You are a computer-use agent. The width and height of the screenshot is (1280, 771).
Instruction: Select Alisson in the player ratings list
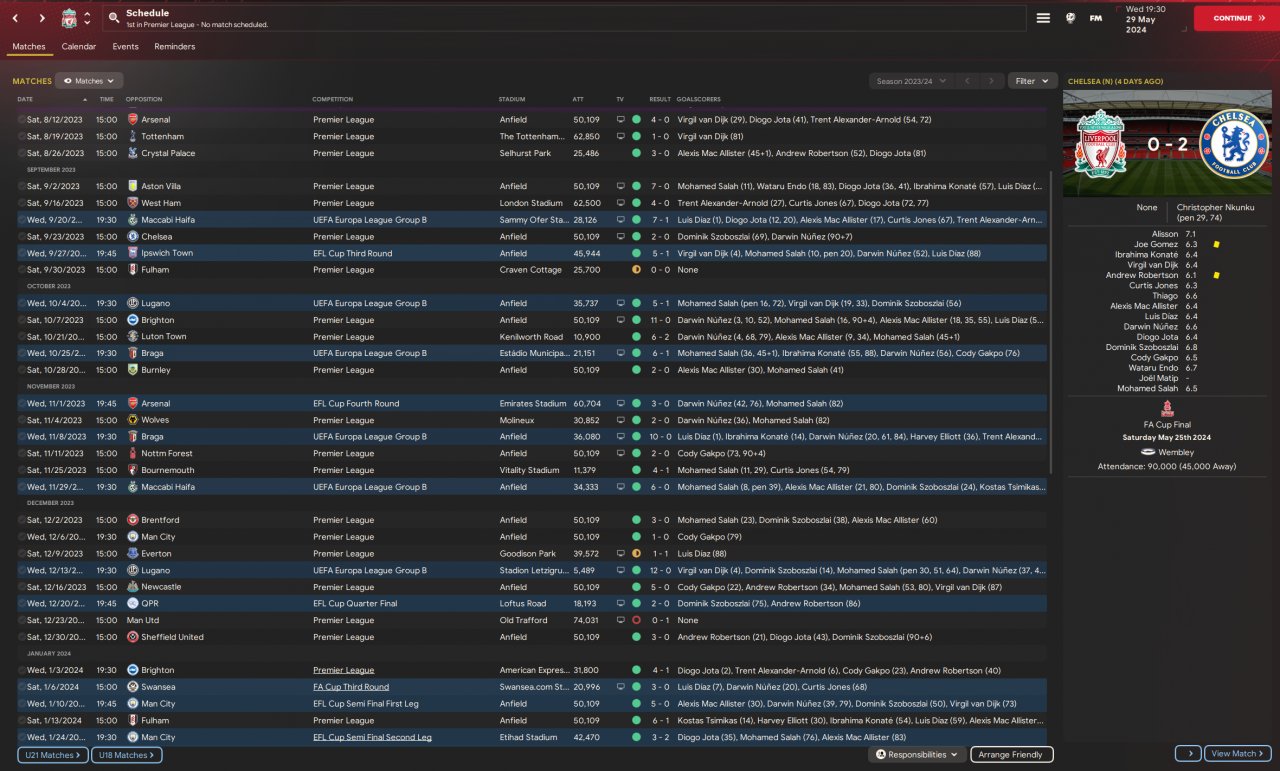pos(1165,233)
